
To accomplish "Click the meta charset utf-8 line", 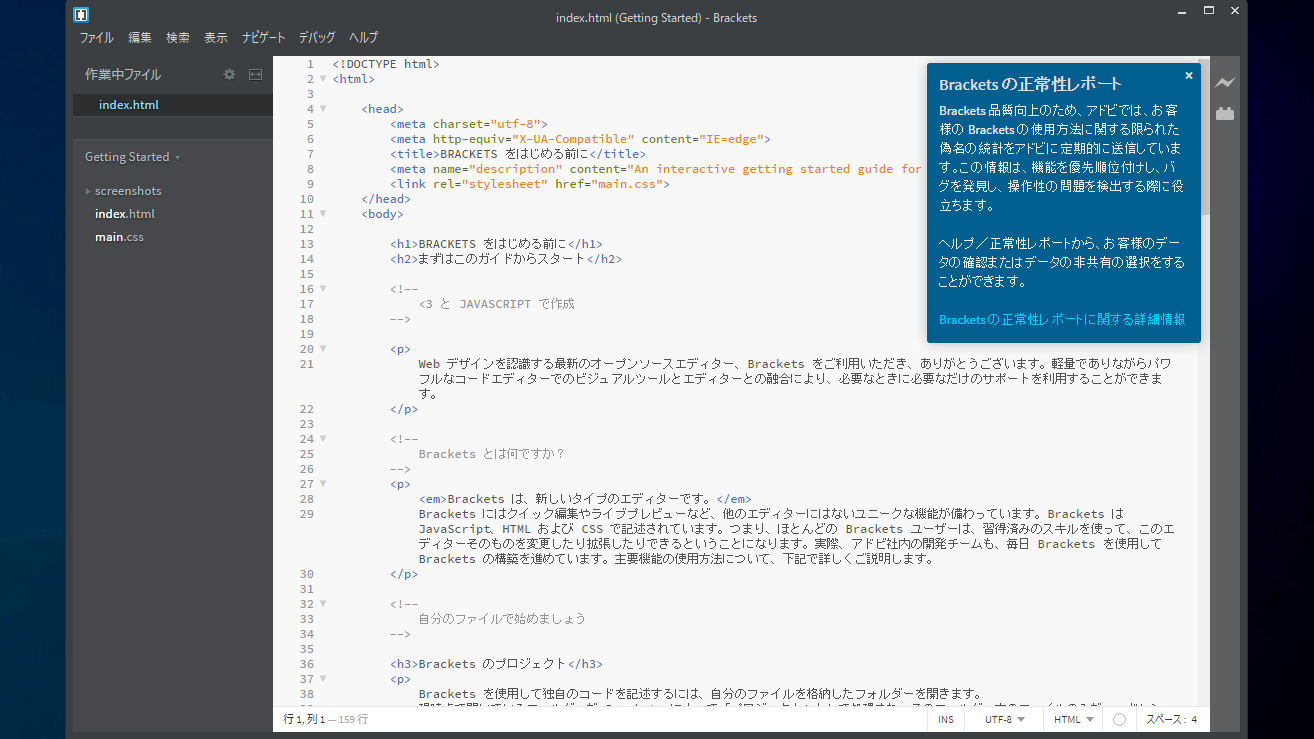I will click(x=469, y=124).
